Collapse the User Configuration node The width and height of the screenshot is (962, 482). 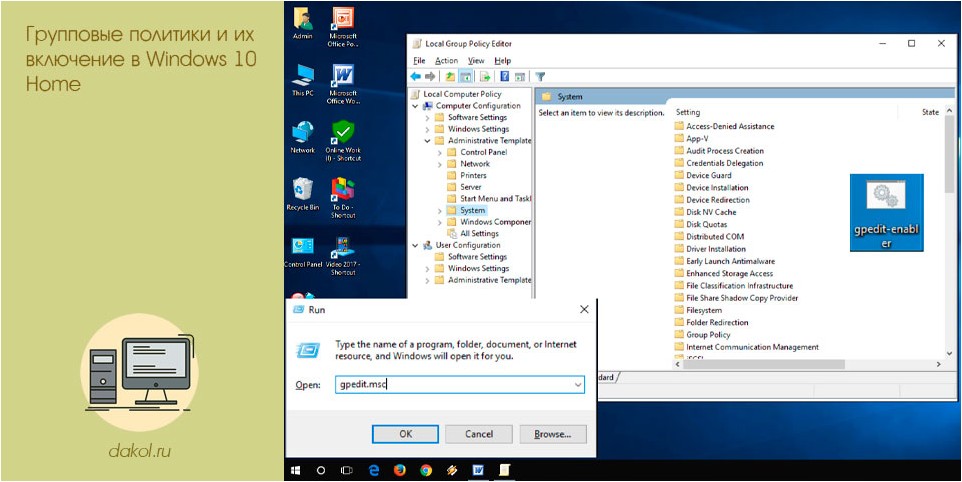[415, 245]
